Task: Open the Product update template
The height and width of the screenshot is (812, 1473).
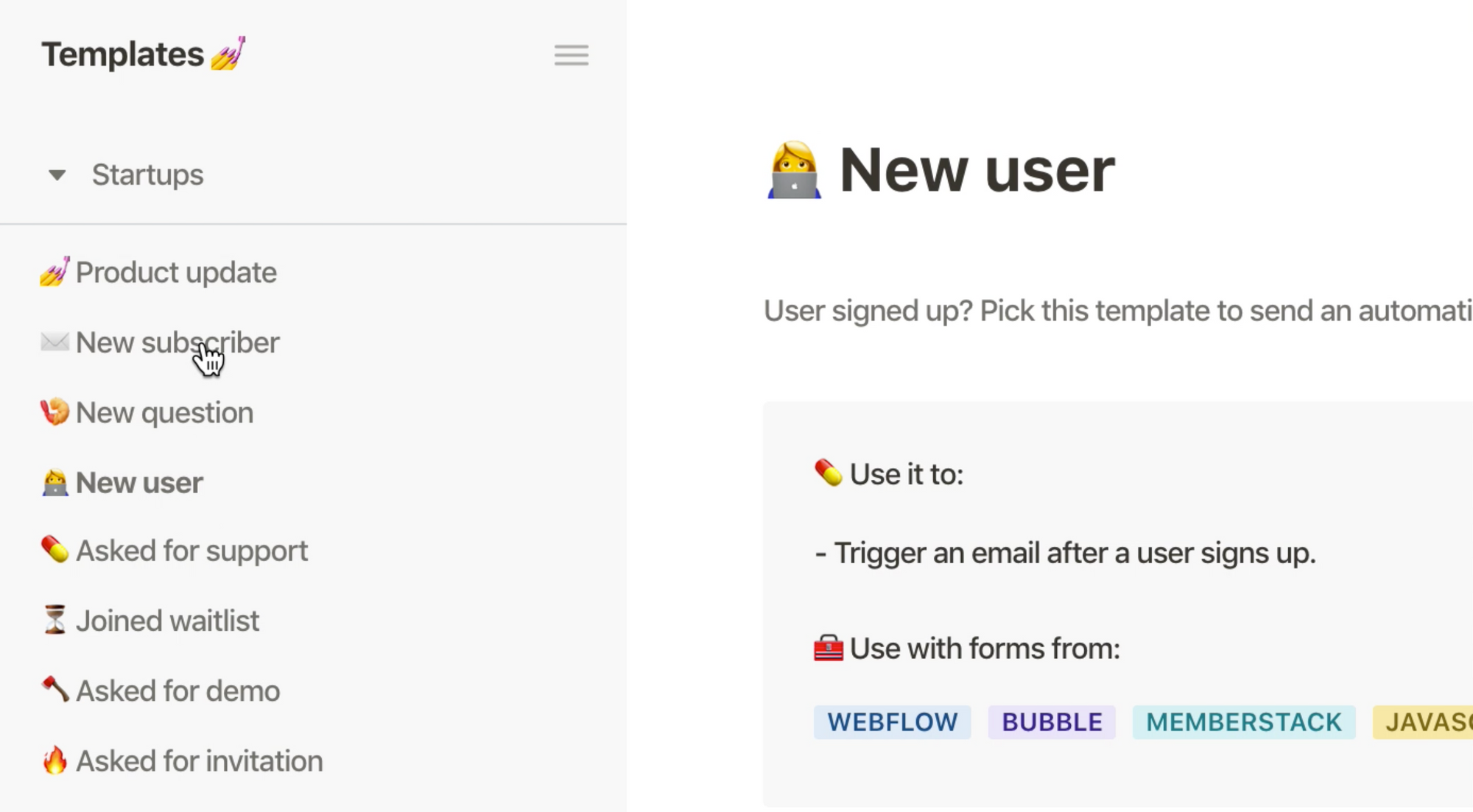Action: [x=176, y=272]
